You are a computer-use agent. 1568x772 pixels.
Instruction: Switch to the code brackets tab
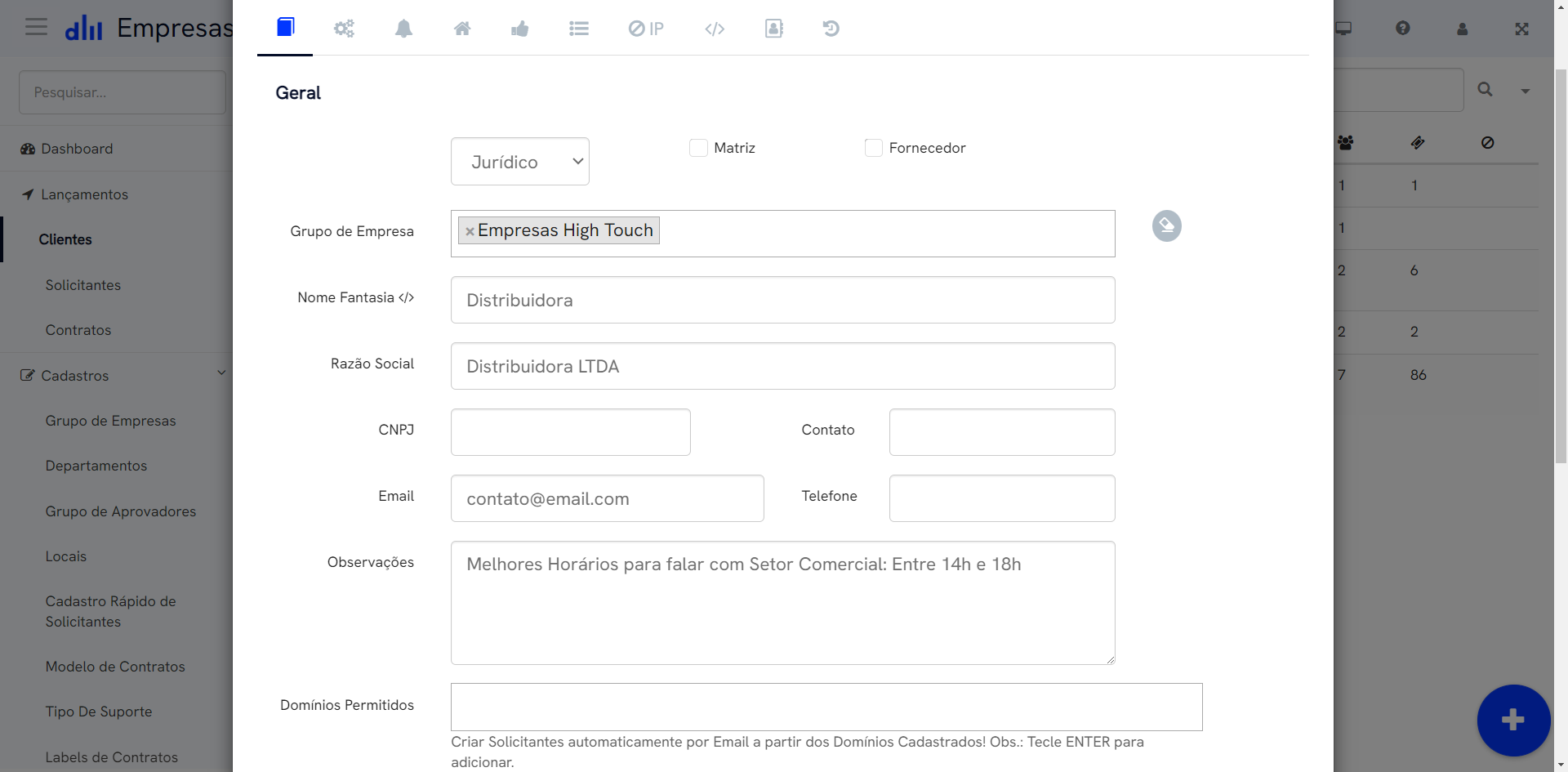click(715, 29)
